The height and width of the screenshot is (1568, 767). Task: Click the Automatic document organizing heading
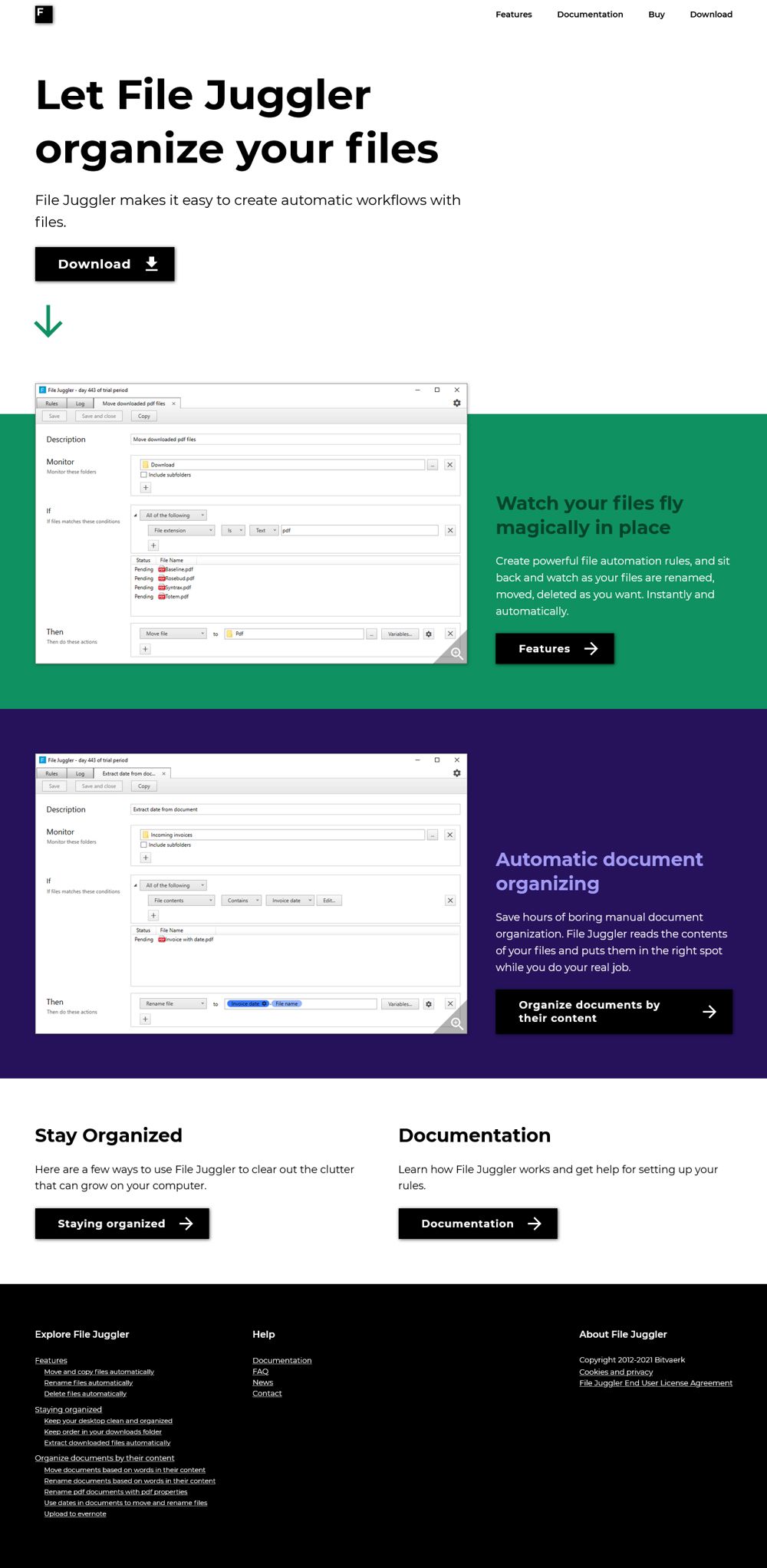pos(599,871)
